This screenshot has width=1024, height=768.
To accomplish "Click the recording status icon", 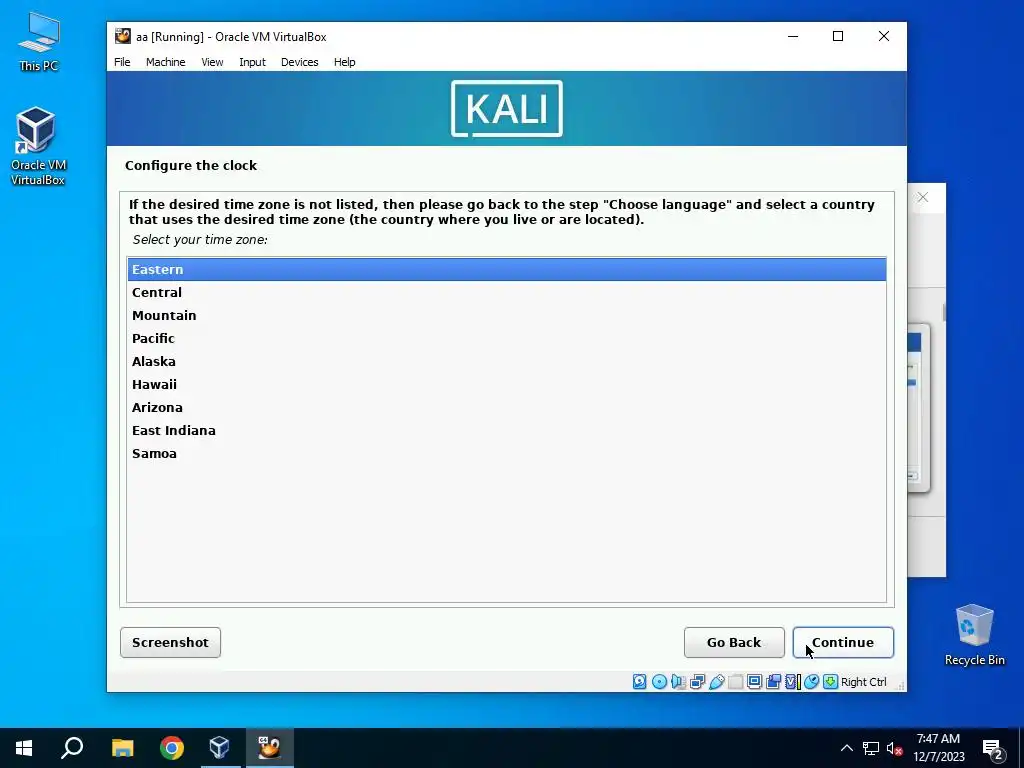I will 773,682.
